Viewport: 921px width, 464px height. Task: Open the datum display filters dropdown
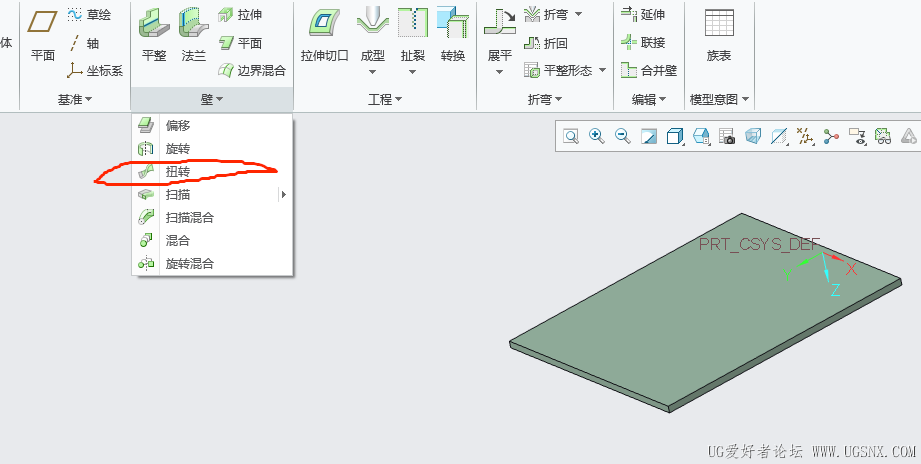(805, 137)
